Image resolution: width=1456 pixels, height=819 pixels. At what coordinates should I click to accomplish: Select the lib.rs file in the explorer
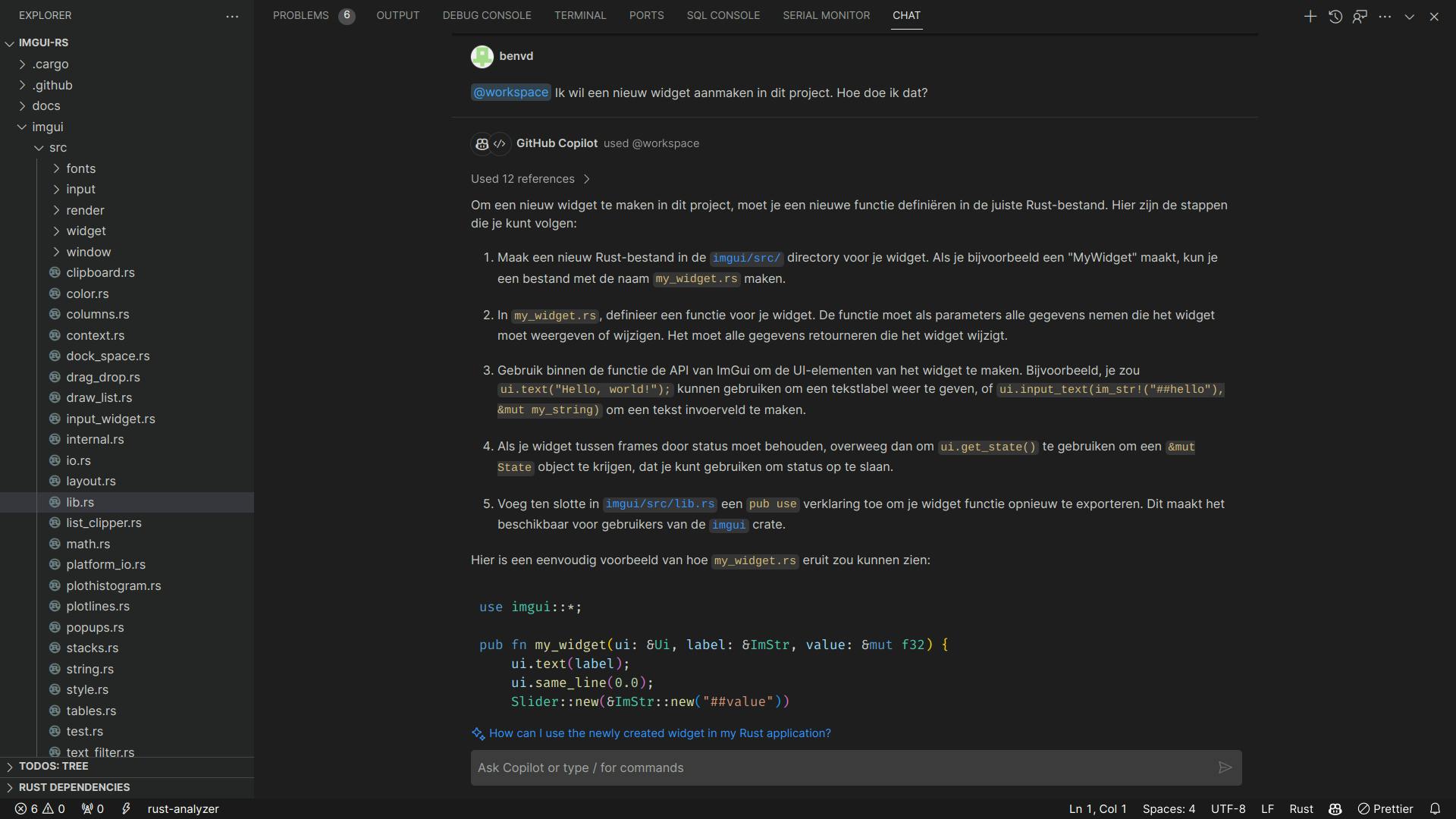pos(80,502)
